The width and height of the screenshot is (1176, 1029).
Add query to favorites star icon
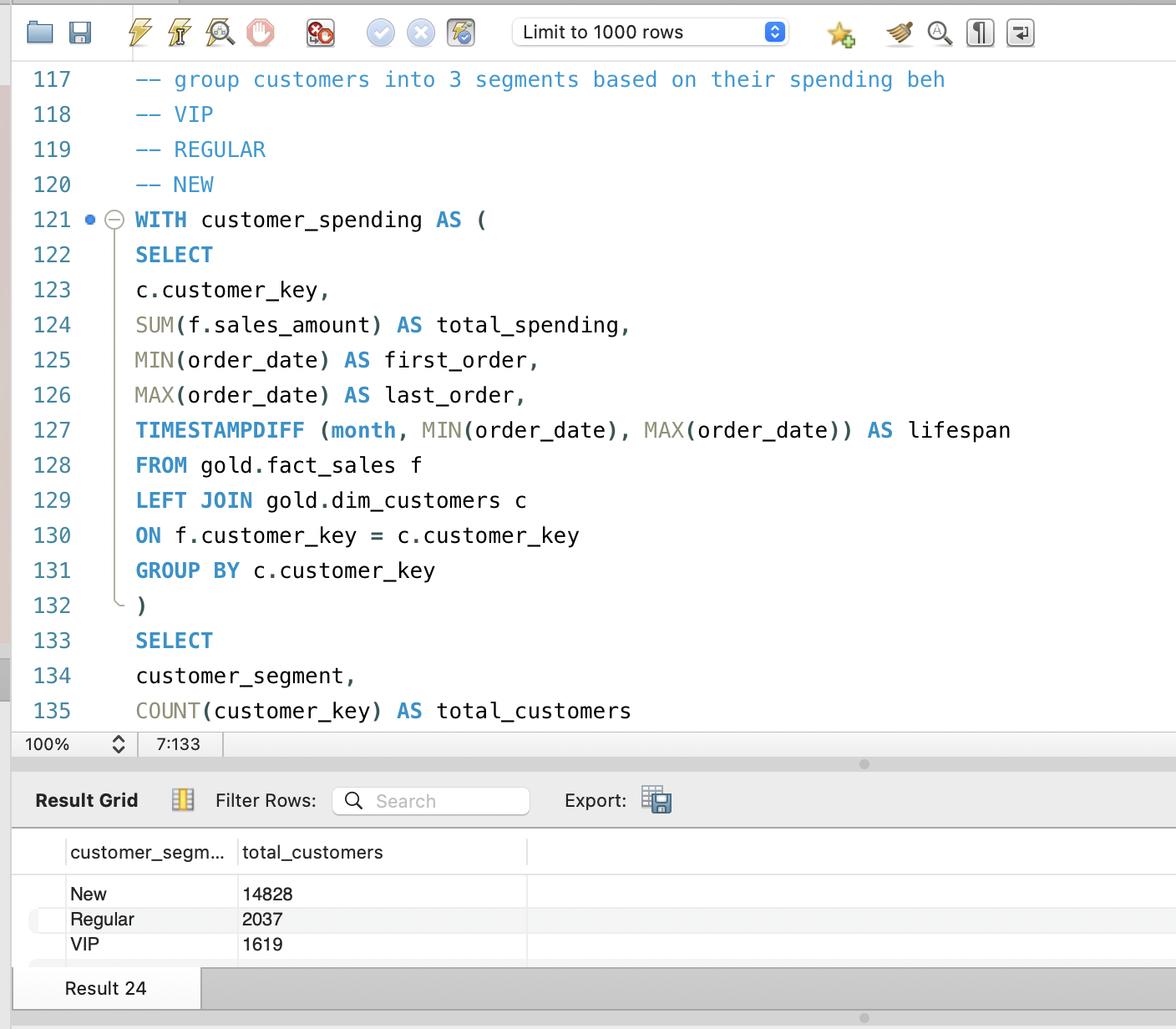[840, 34]
